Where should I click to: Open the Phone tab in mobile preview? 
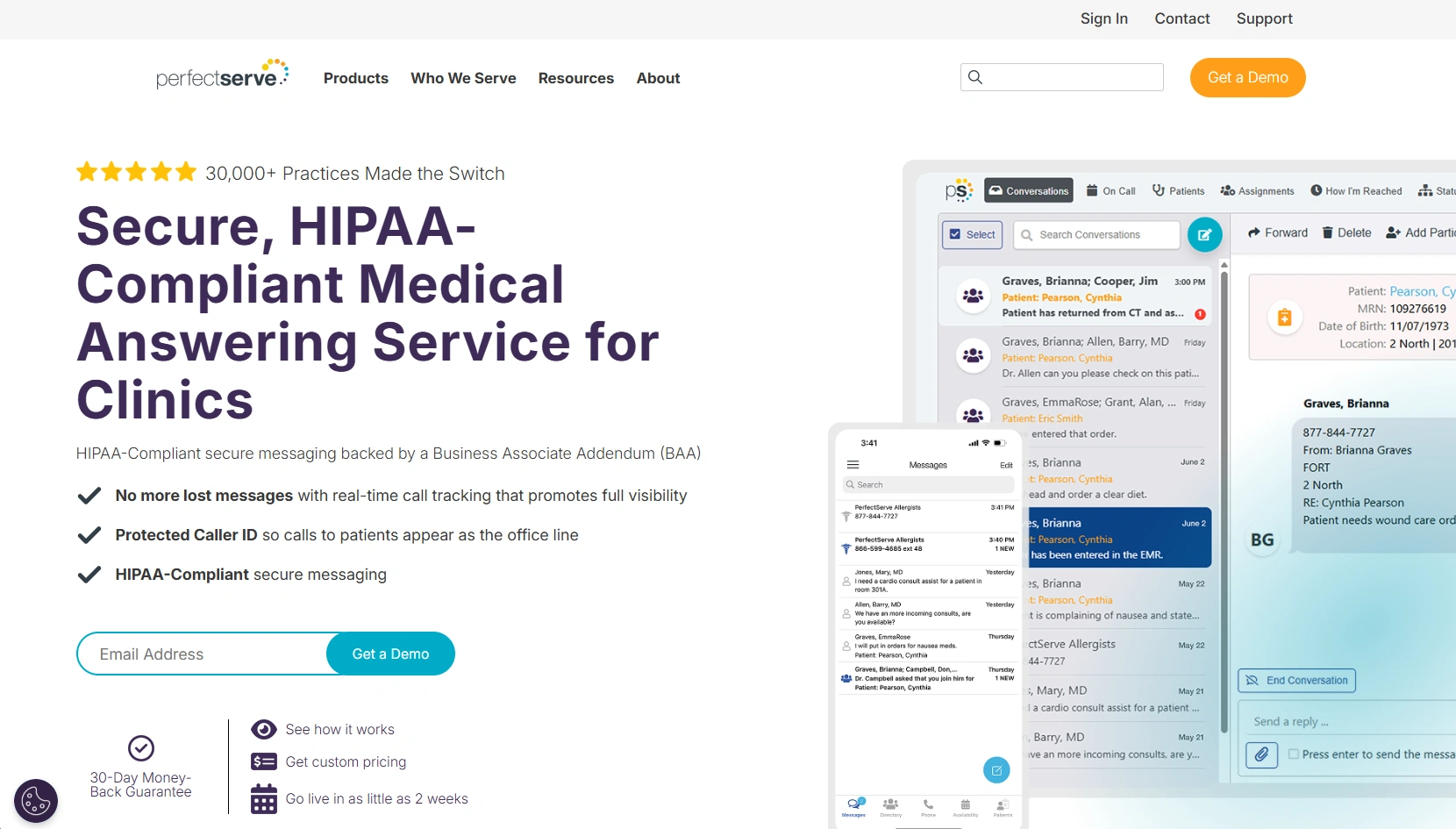(x=928, y=807)
